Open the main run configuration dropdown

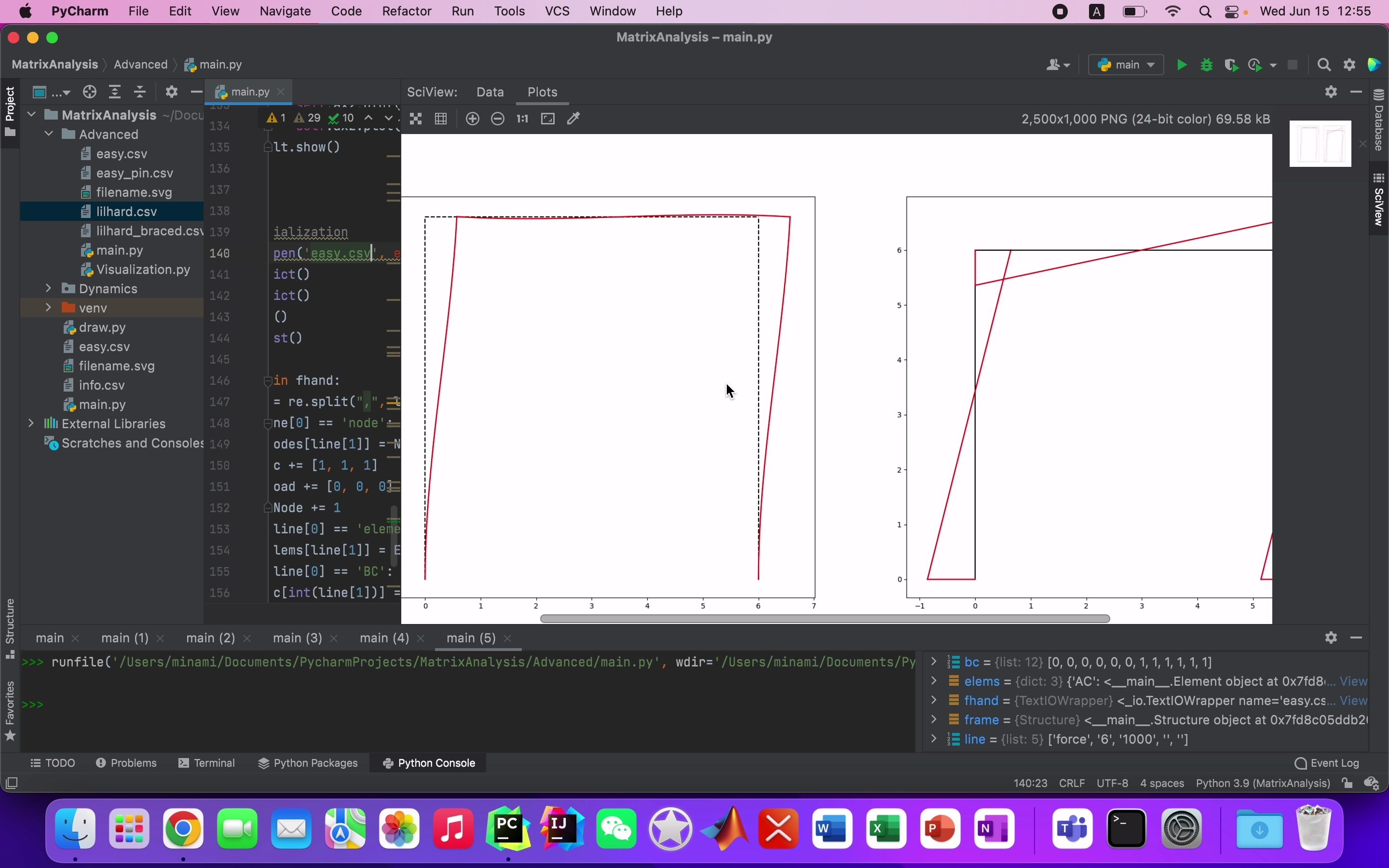(x=1126, y=65)
